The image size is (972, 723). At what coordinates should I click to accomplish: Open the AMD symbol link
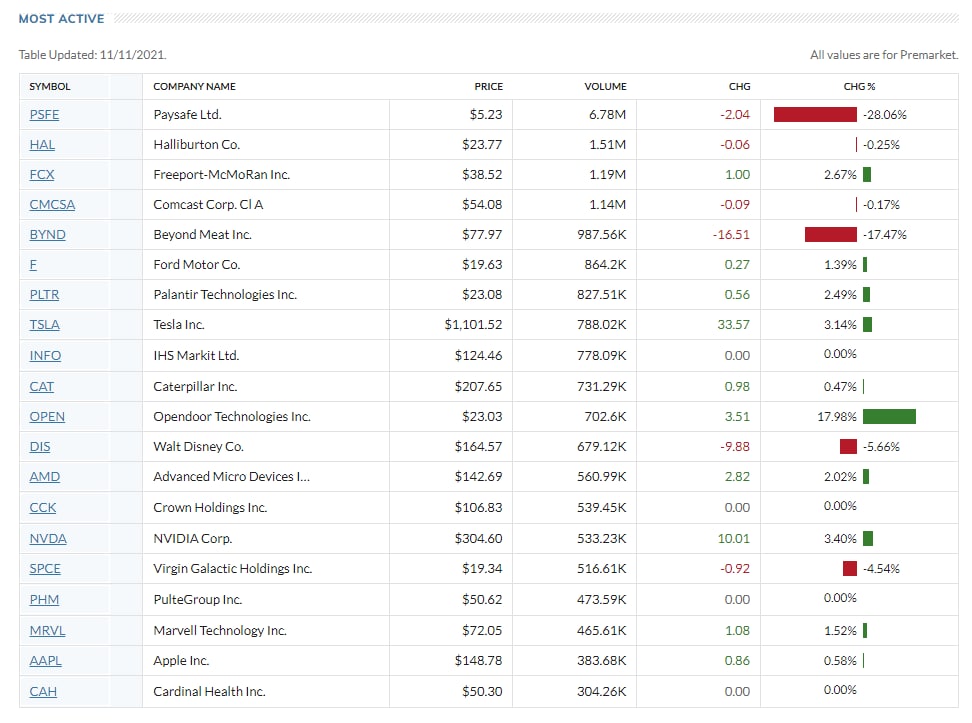click(45, 477)
